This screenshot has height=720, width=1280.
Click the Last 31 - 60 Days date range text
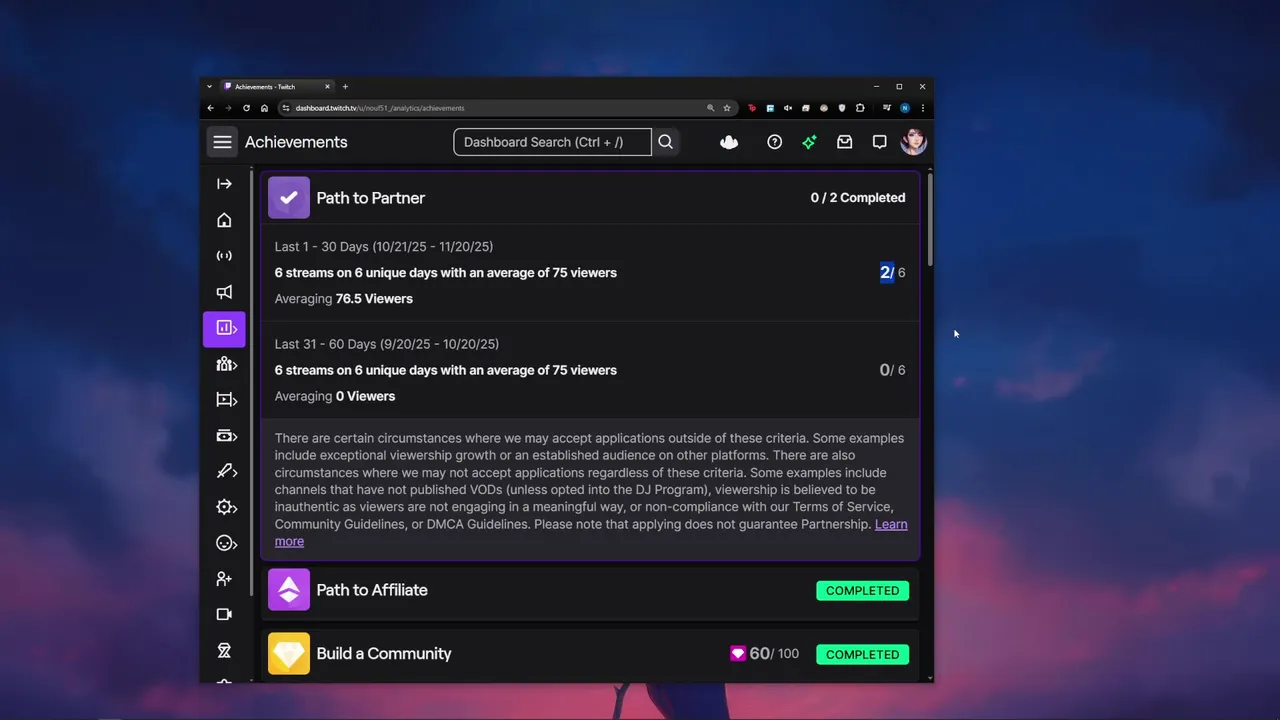tap(387, 344)
